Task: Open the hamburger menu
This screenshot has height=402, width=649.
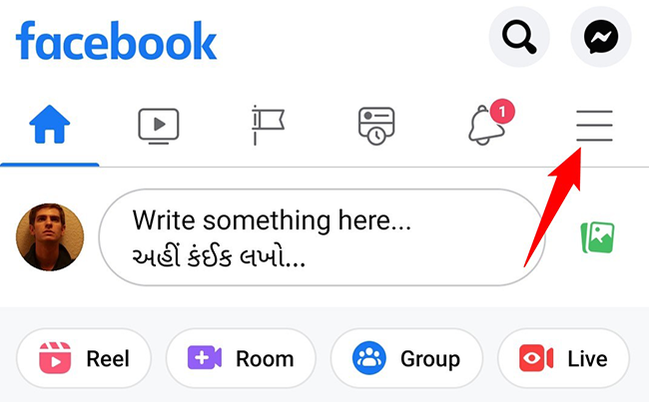Action: pyautogui.click(x=594, y=125)
